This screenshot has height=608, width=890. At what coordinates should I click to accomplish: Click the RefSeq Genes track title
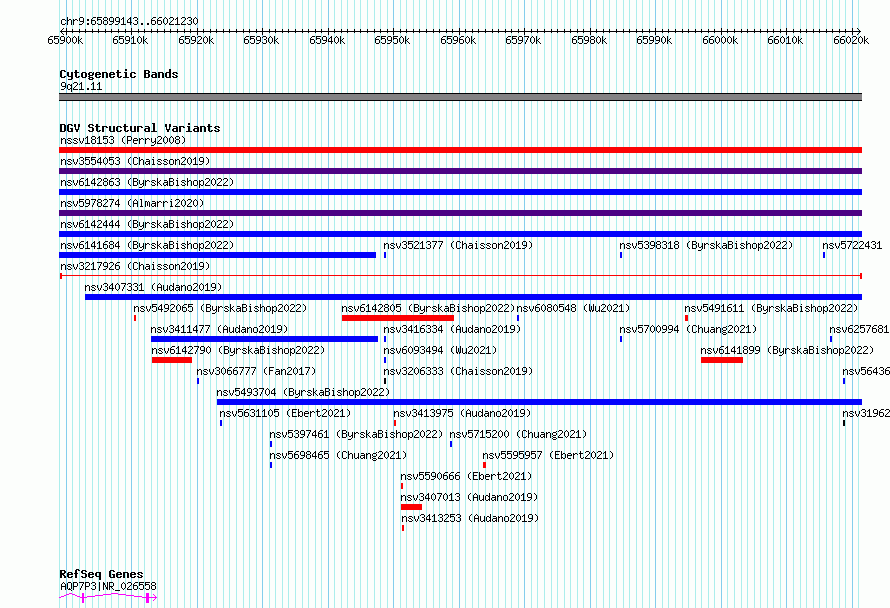click(x=101, y=574)
